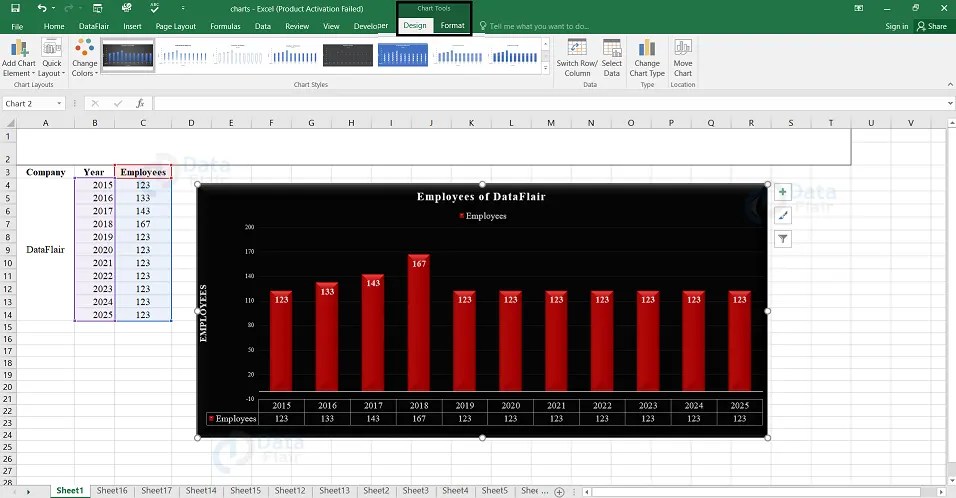The height and width of the screenshot is (498, 956).
Task: Select the chart title Employees of DataFlair
Action: (481, 196)
